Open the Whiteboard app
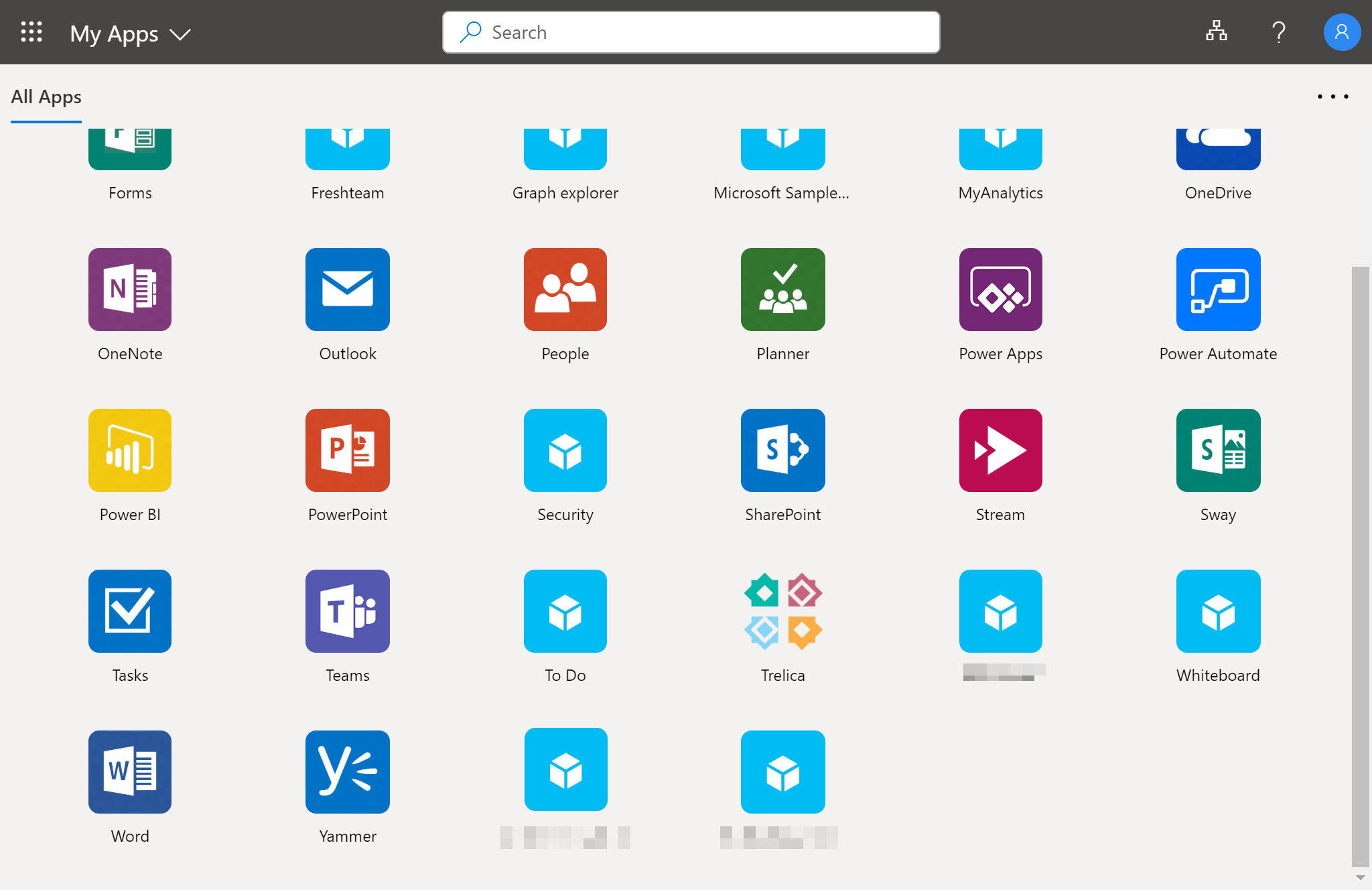The width and height of the screenshot is (1372, 890). (x=1218, y=611)
